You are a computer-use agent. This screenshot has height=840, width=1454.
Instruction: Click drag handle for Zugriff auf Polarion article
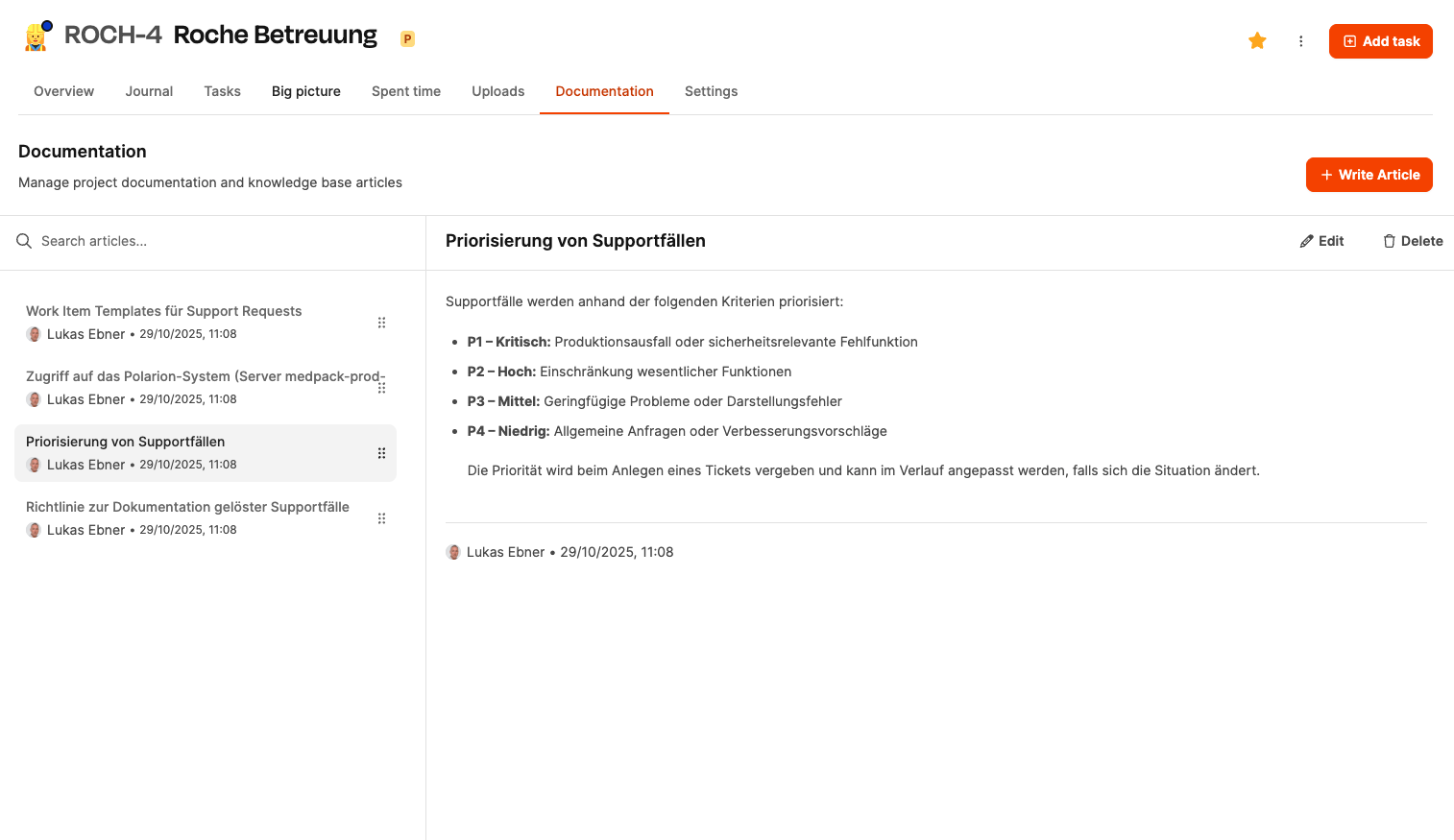coord(381,388)
